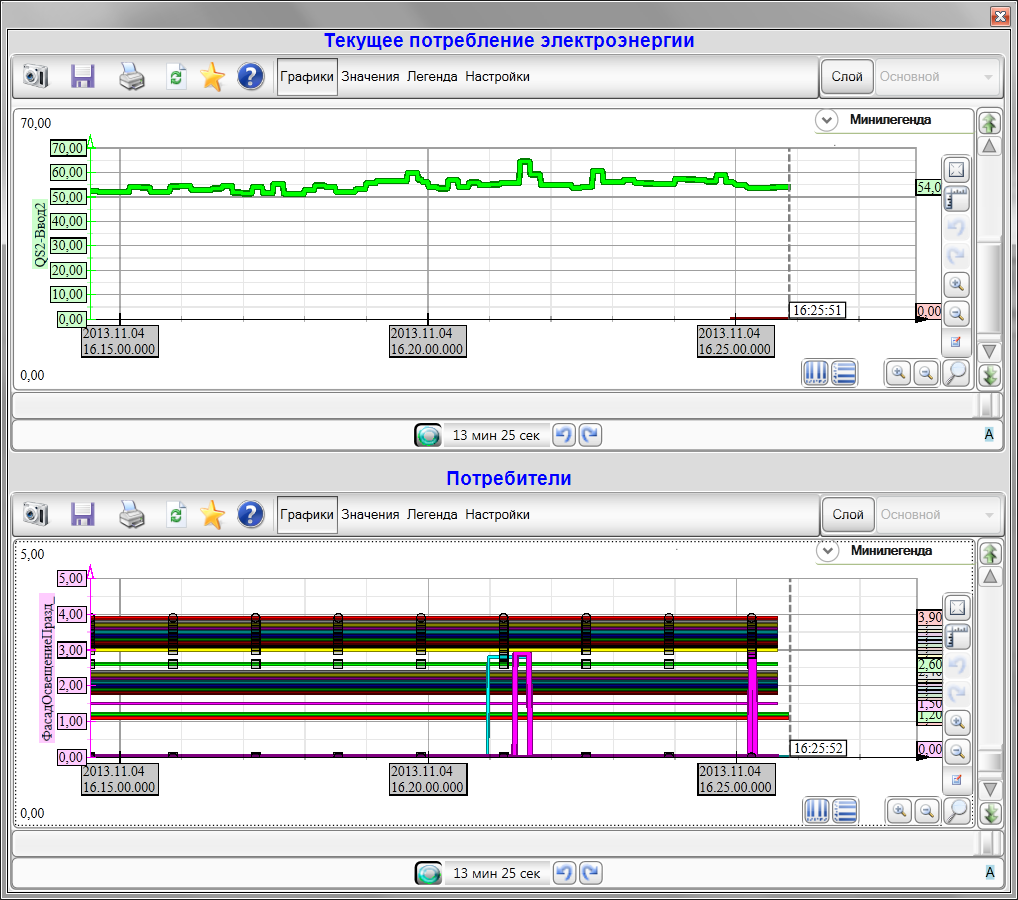Fit the top chart to full view
The image size is (1018, 900).
(956, 170)
